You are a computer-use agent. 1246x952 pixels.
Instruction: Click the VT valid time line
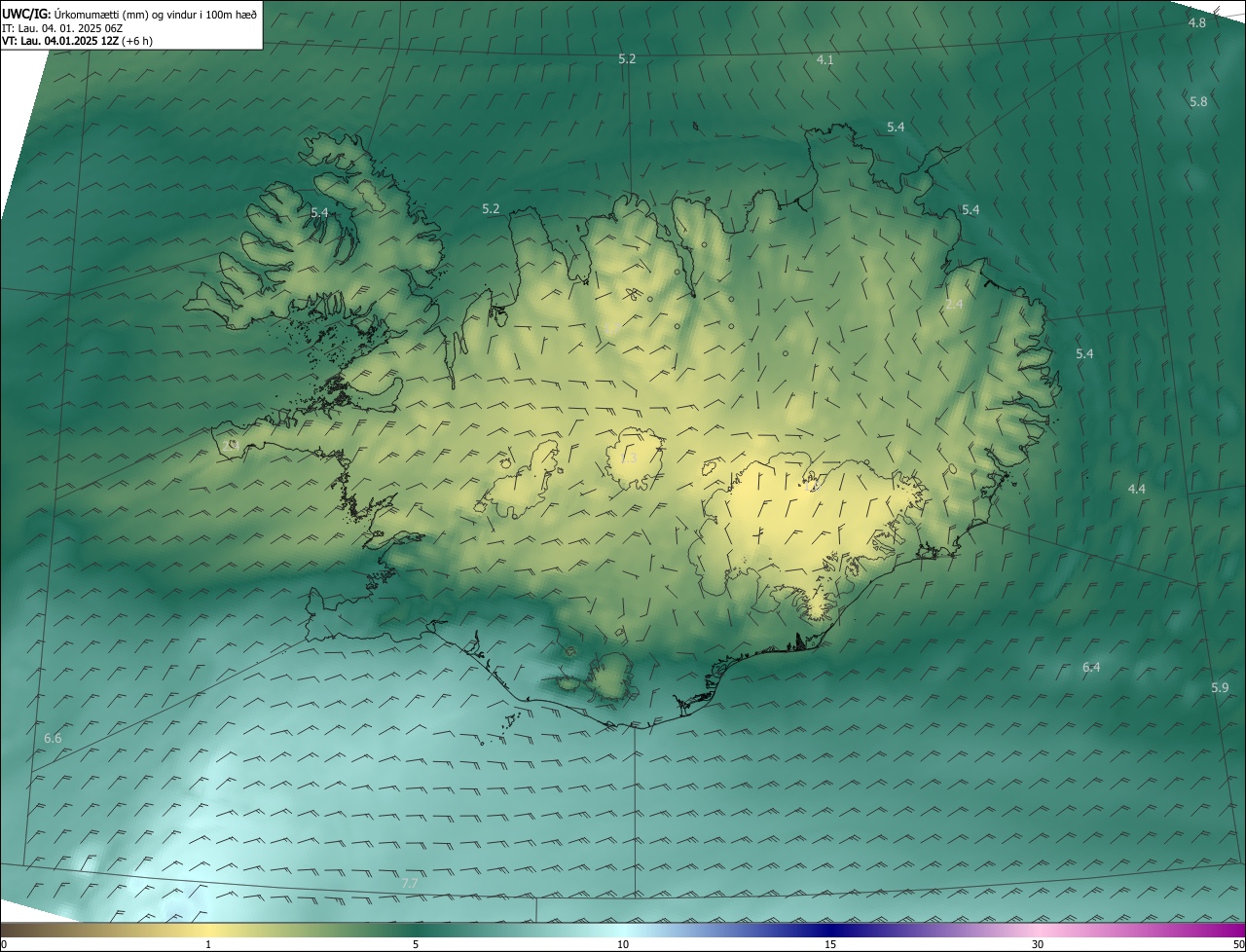click(77, 41)
